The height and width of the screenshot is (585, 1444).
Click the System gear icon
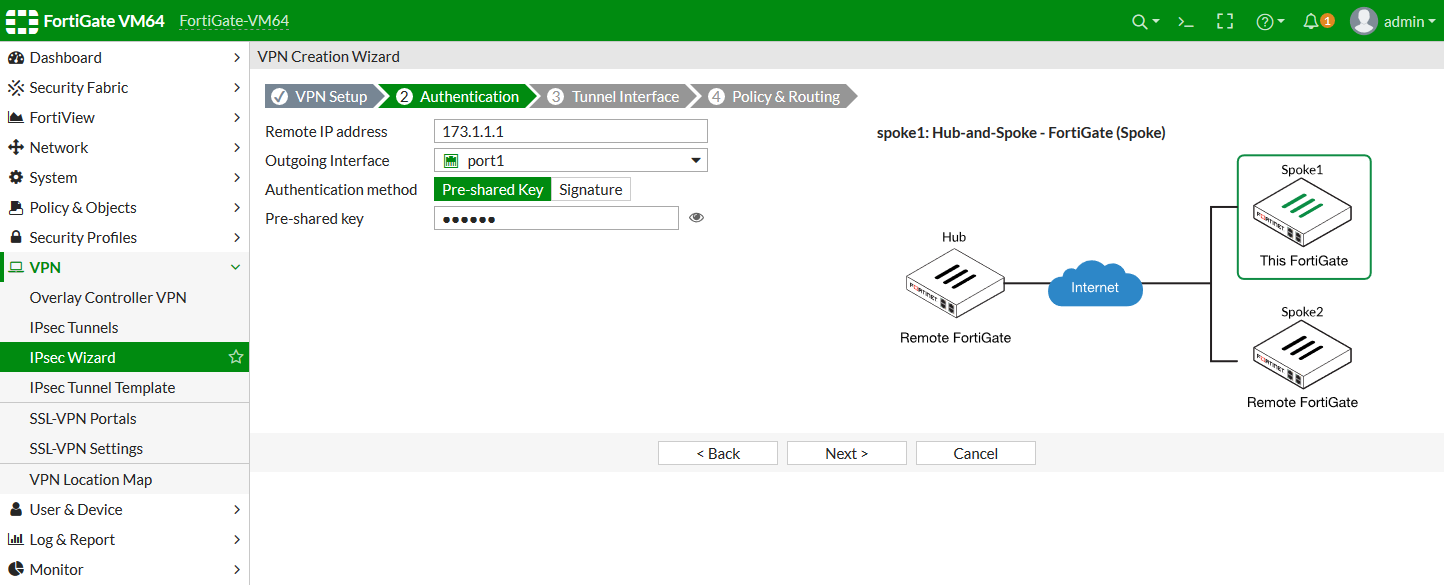15,178
